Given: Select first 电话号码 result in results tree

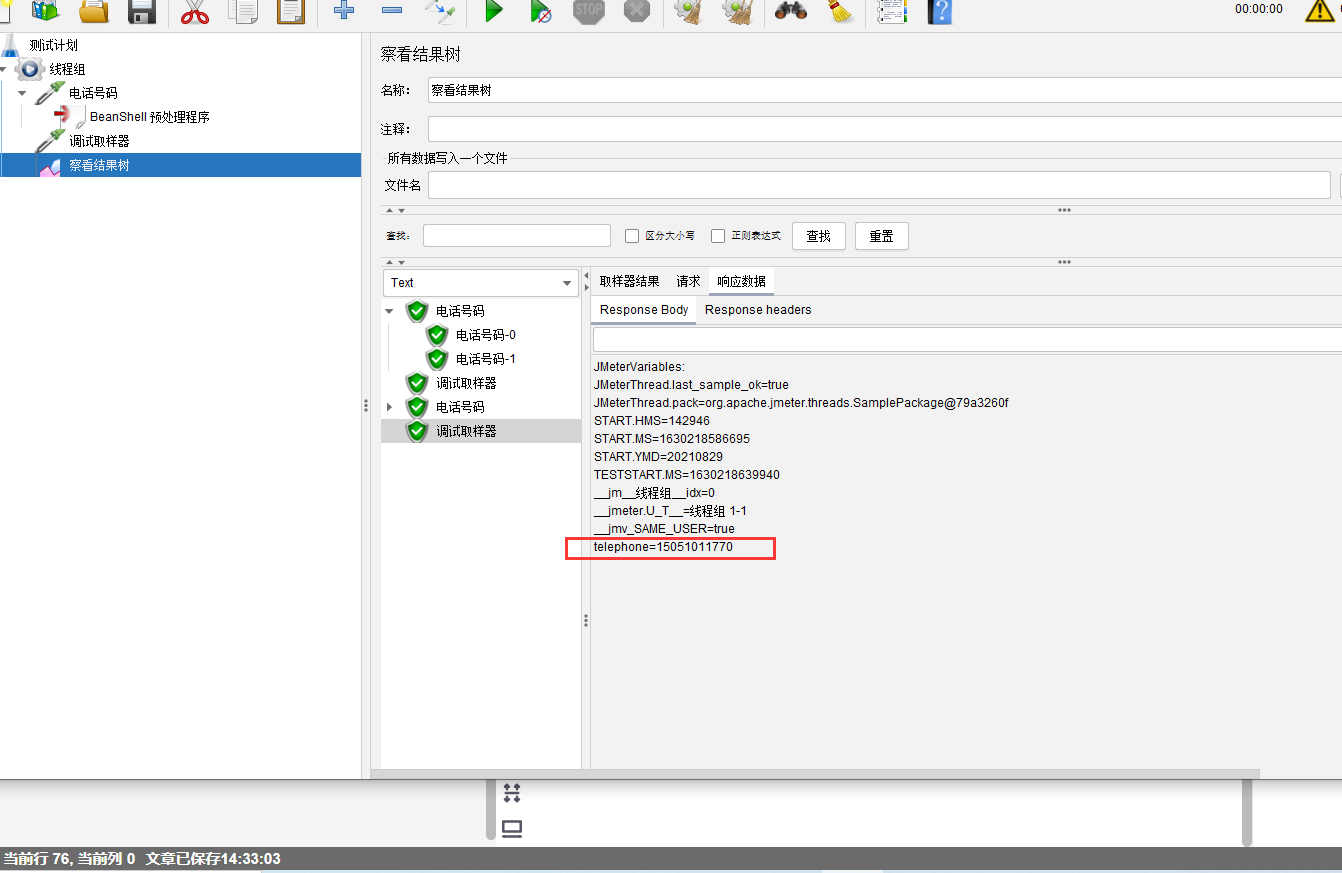Looking at the screenshot, I should pyautogui.click(x=460, y=311).
